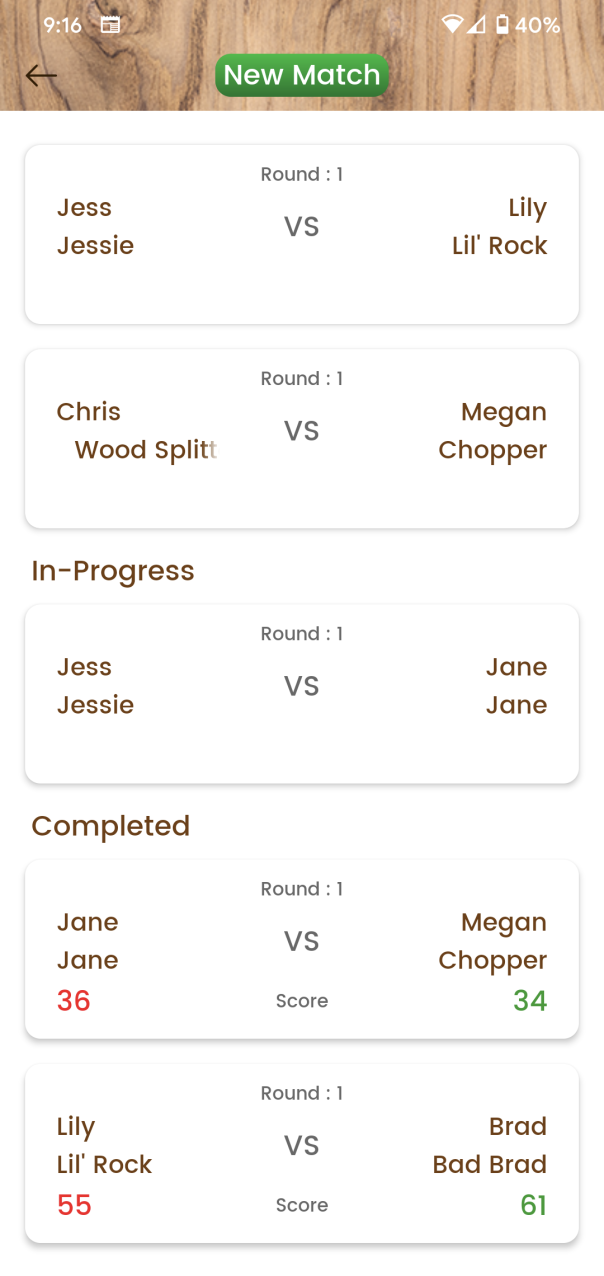Open in-progress Jess vs Jane match
Viewport: 604px width, 1276px height.
click(x=301, y=693)
